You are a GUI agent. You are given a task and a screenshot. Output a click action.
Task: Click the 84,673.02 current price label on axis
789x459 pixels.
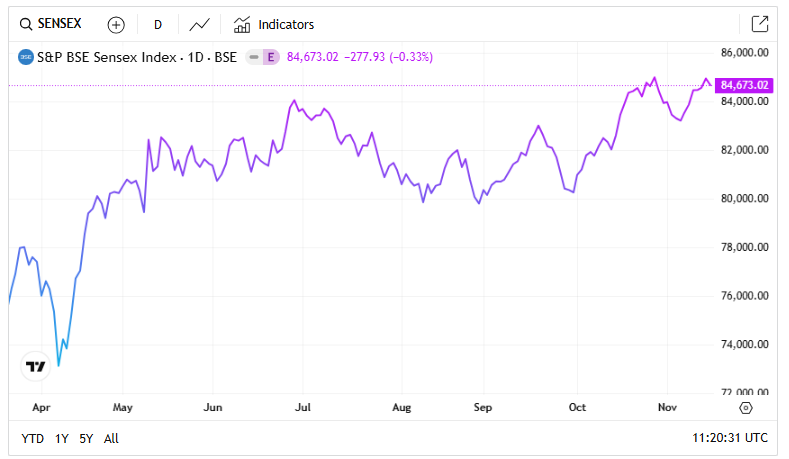[x=744, y=86]
